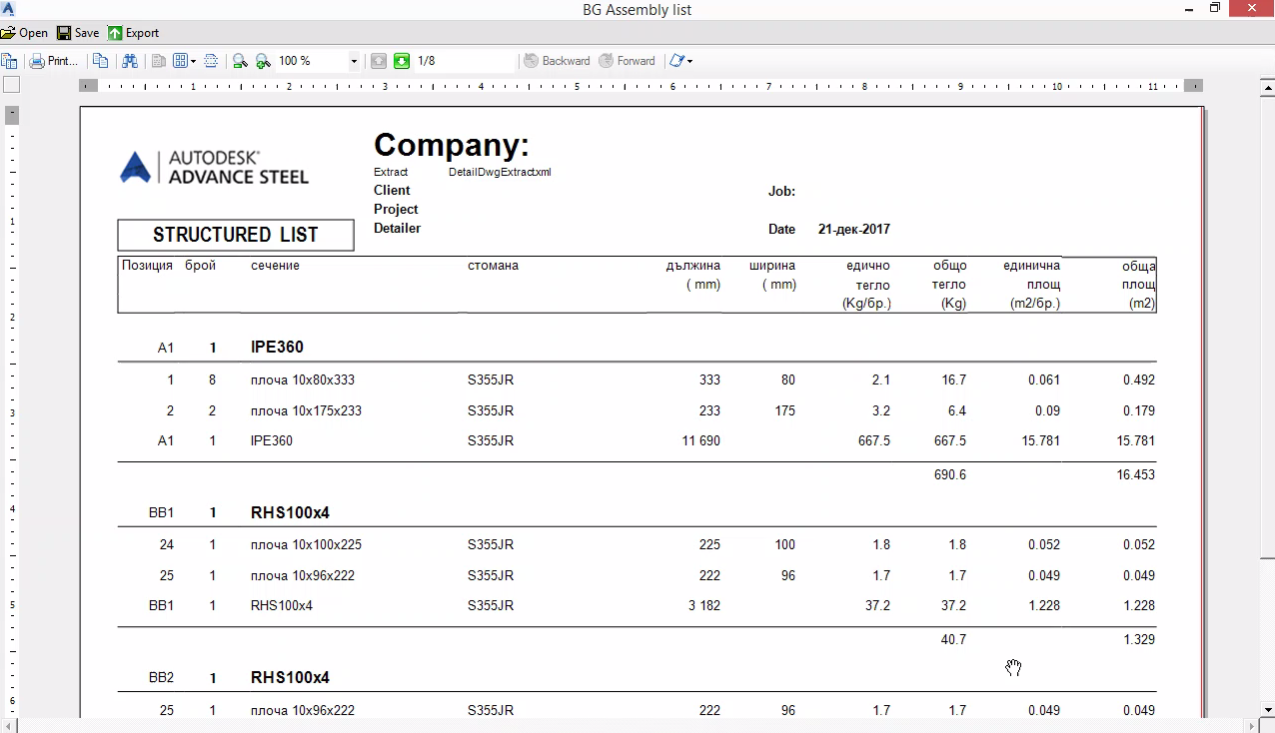Click the стомана column header

[493, 266]
